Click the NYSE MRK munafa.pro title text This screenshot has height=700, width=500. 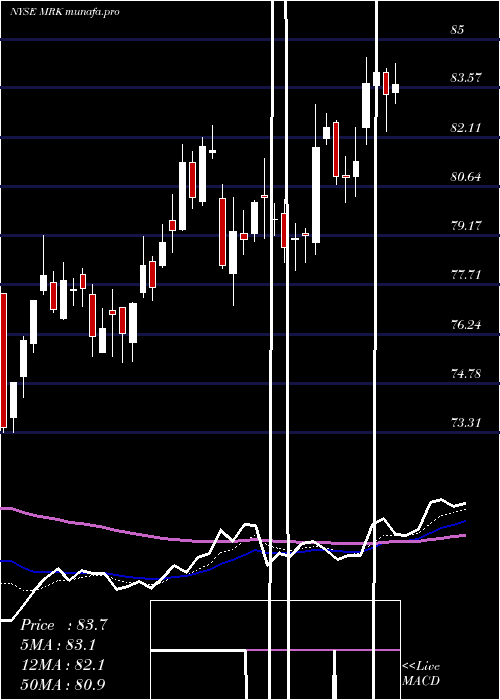coord(65,12)
